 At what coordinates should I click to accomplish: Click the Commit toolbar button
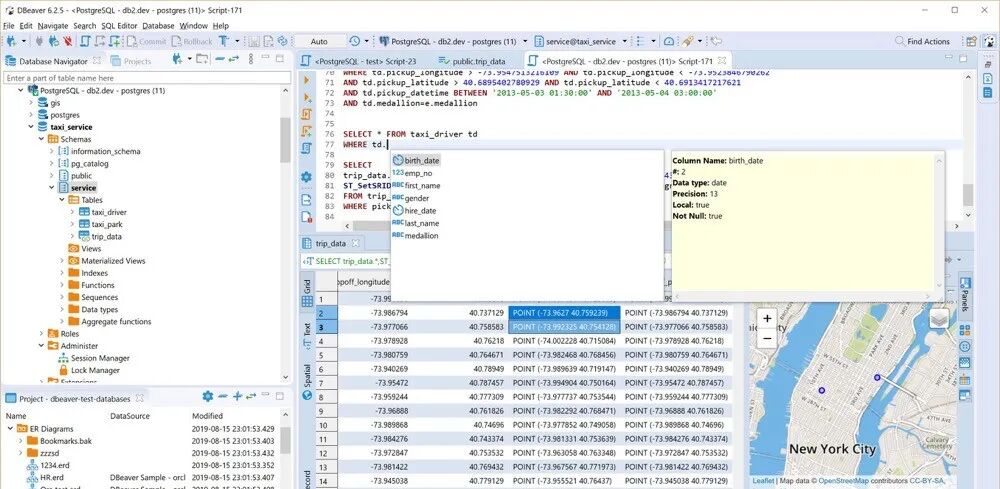click(146, 41)
